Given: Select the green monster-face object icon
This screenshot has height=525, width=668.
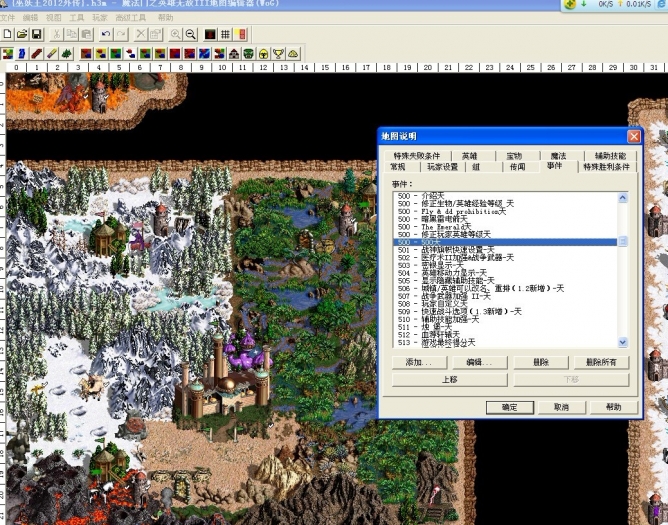Looking at the screenshot, I should [x=249, y=54].
